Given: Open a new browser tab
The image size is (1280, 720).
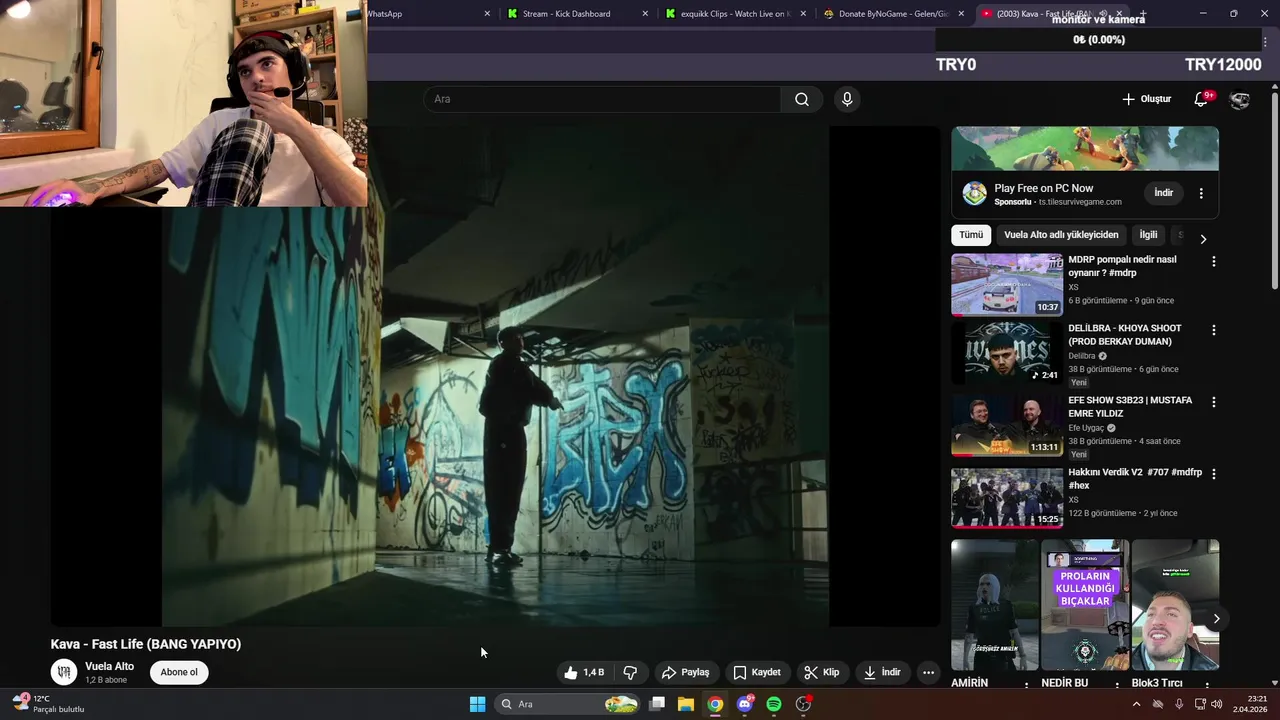Looking at the screenshot, I should click(1143, 14).
